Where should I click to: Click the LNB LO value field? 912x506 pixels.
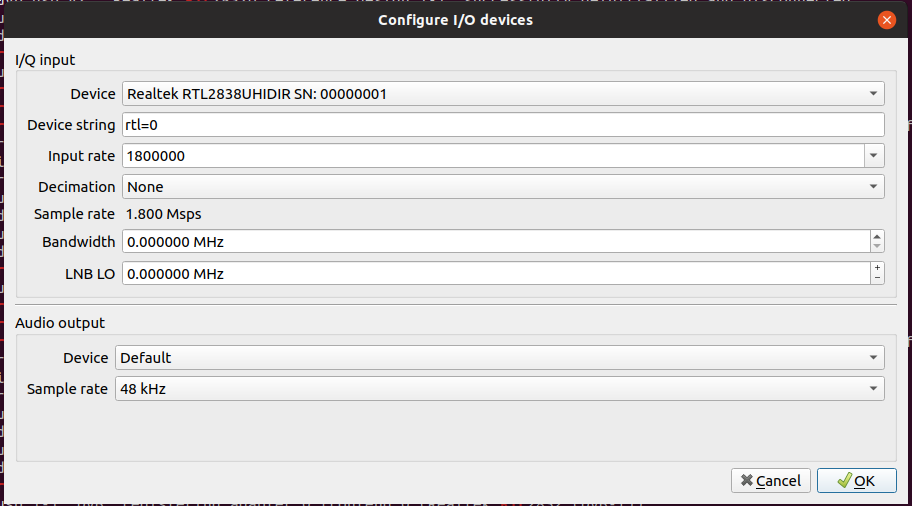(496, 273)
